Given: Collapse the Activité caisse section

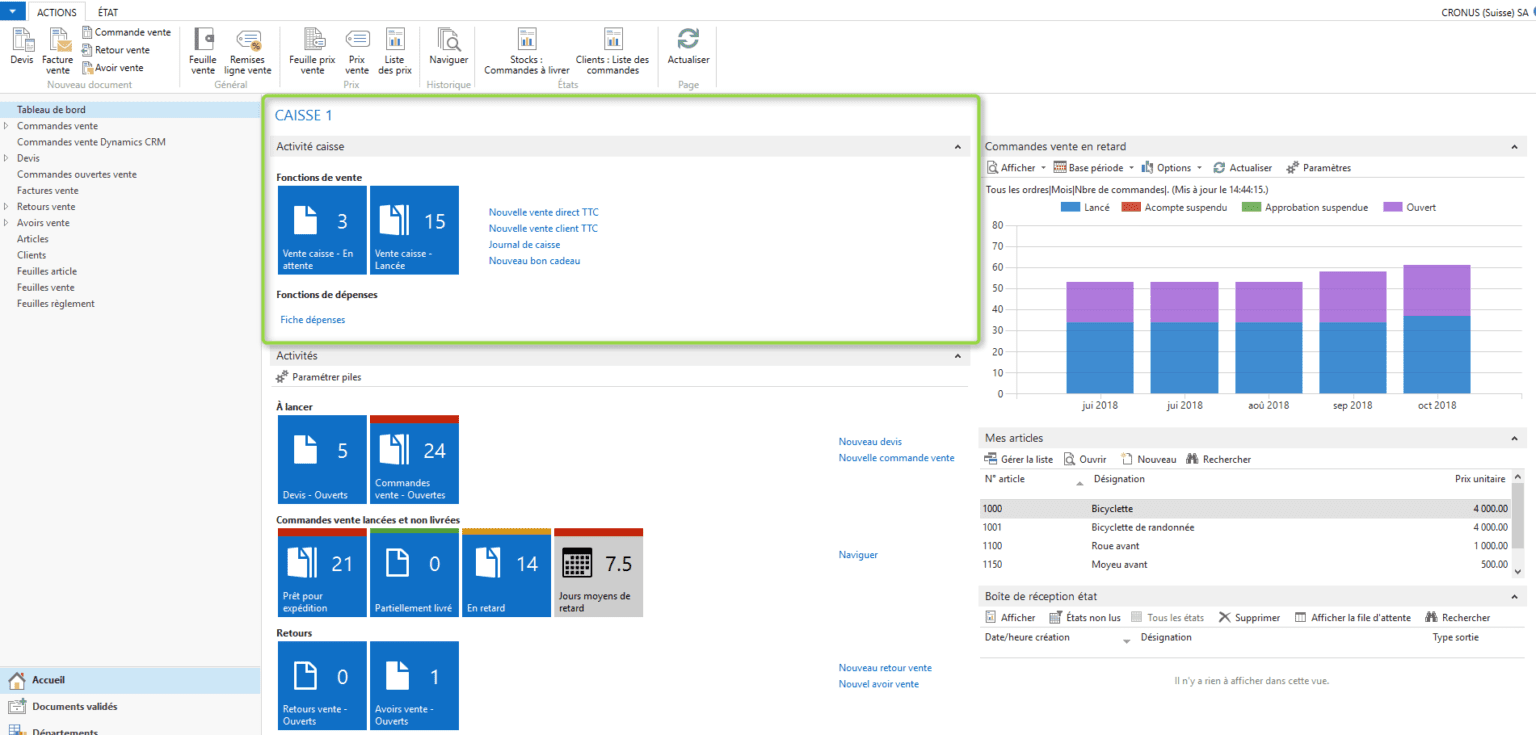Looking at the screenshot, I should click(x=956, y=145).
